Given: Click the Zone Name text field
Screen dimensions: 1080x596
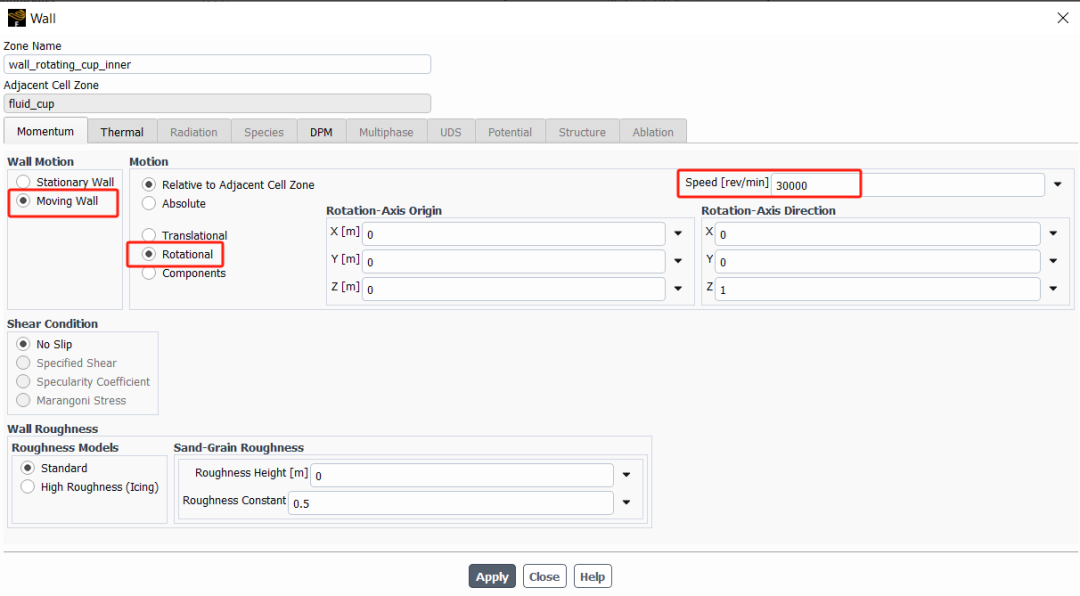Looking at the screenshot, I should point(217,65).
